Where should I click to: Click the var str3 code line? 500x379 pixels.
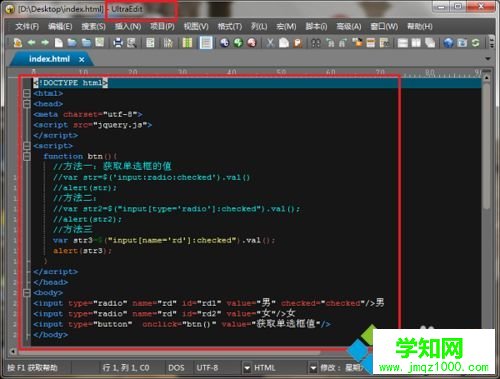click(164, 240)
